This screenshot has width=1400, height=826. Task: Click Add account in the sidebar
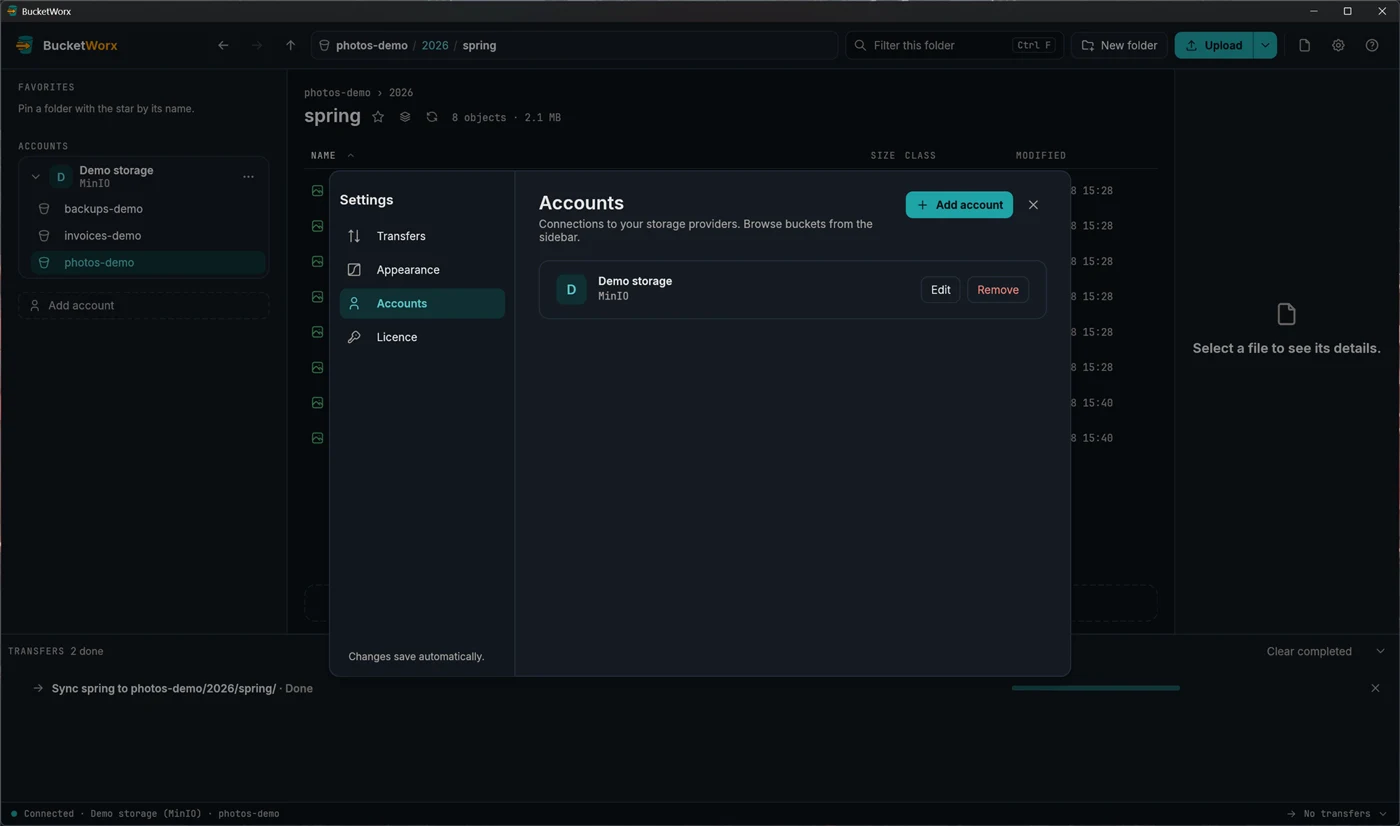[x=143, y=305]
